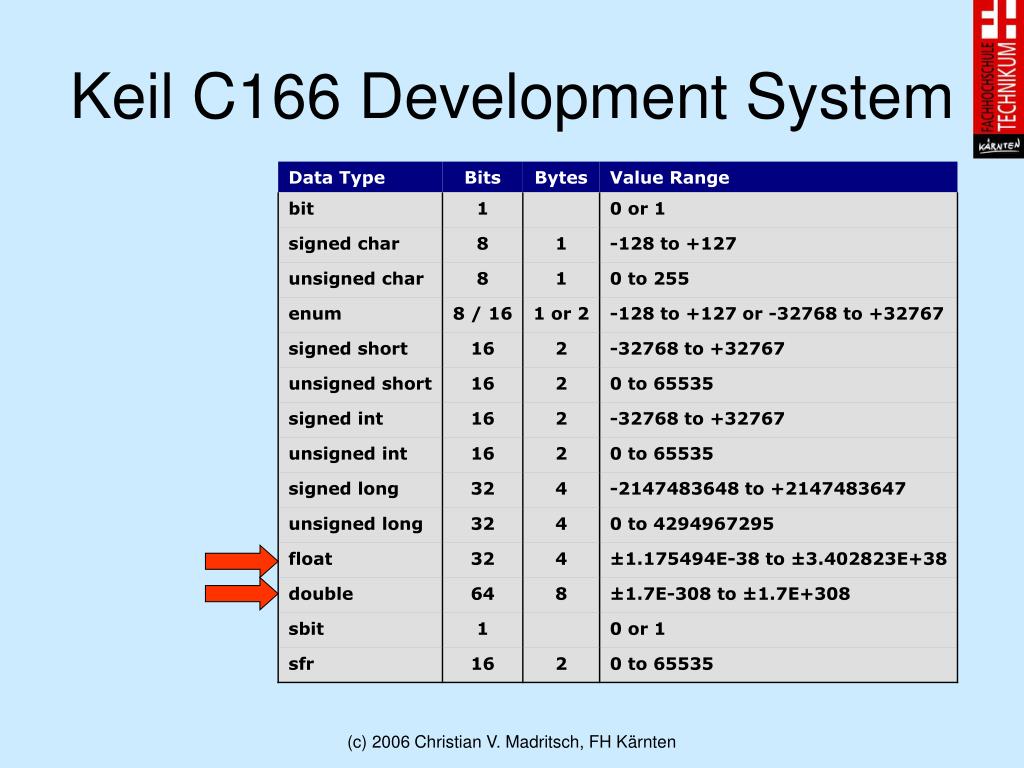Viewport: 1024px width, 768px height.
Task: Click the '0 to 4294967295' value range
Action: pos(692,524)
